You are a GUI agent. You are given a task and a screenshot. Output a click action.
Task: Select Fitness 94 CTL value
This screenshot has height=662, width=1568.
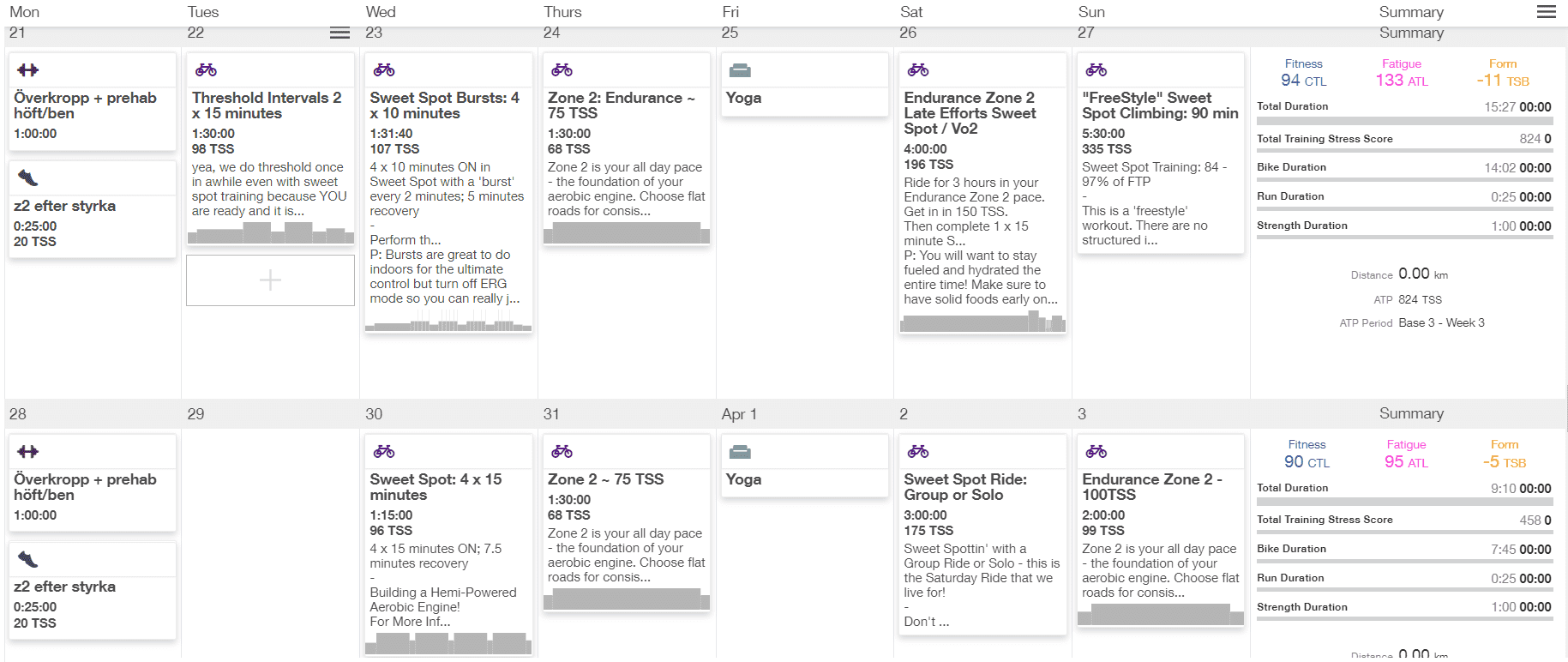[1303, 81]
